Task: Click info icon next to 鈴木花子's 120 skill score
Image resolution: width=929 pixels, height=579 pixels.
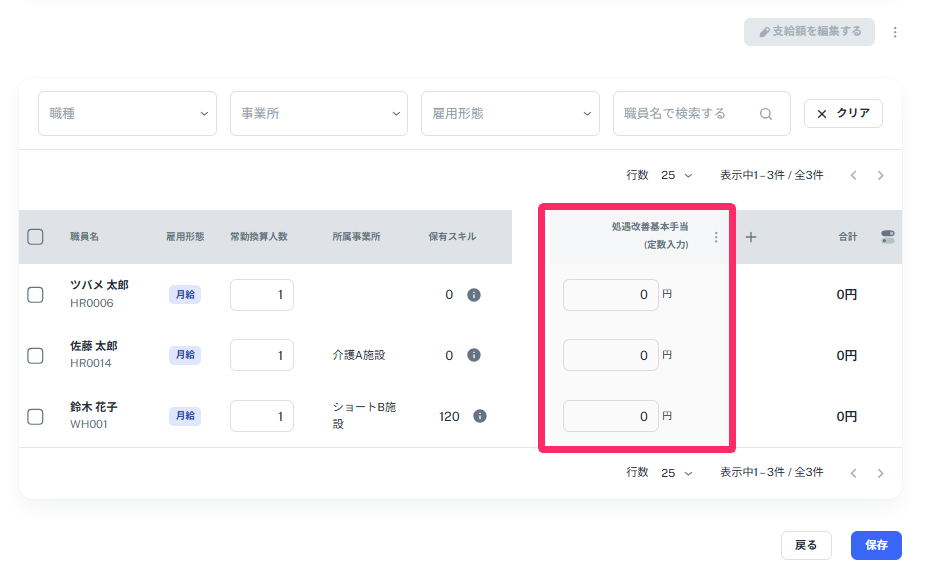Action: tap(478, 415)
